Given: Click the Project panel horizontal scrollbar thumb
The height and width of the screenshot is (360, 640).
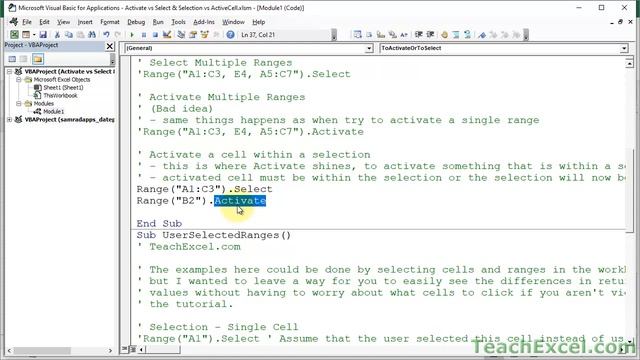Looking at the screenshot, I should (x=42, y=351).
